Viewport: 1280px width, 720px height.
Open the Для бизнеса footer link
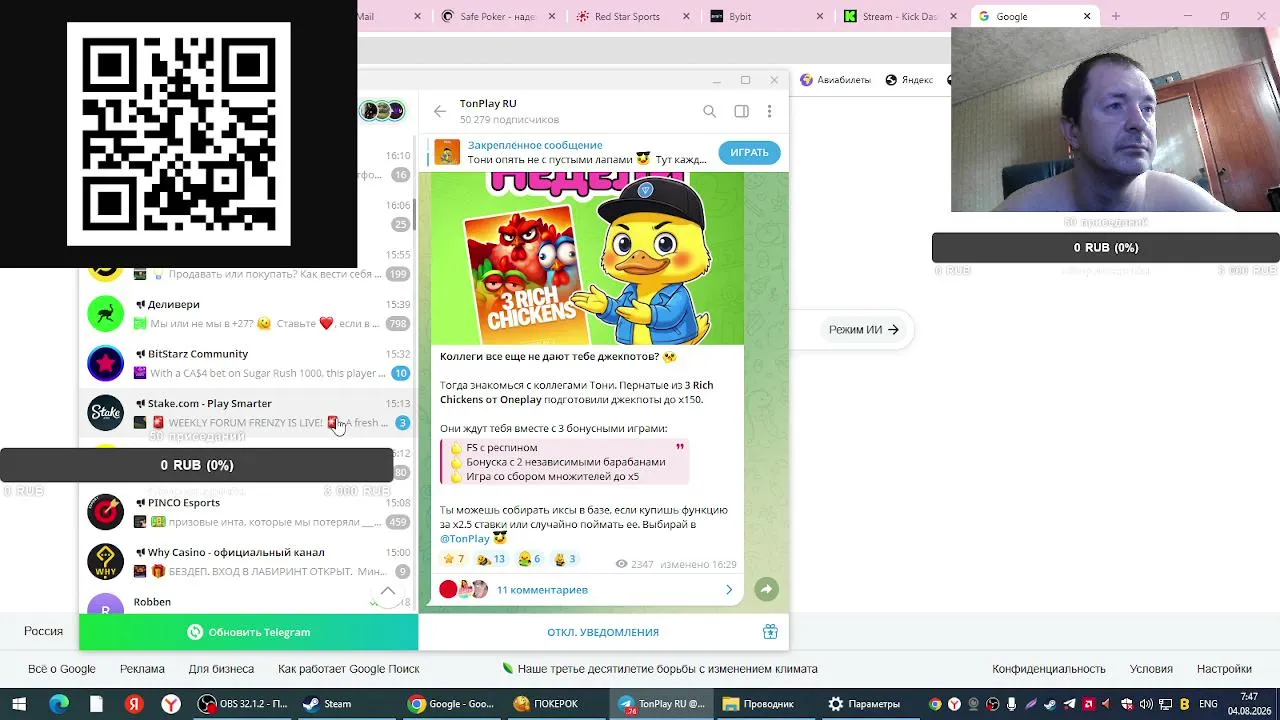pos(221,669)
